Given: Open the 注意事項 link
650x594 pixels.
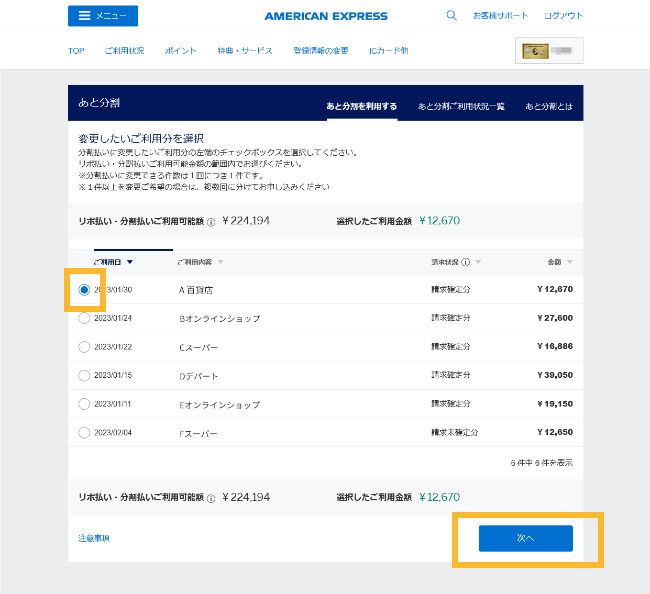Looking at the screenshot, I should coord(94,538).
